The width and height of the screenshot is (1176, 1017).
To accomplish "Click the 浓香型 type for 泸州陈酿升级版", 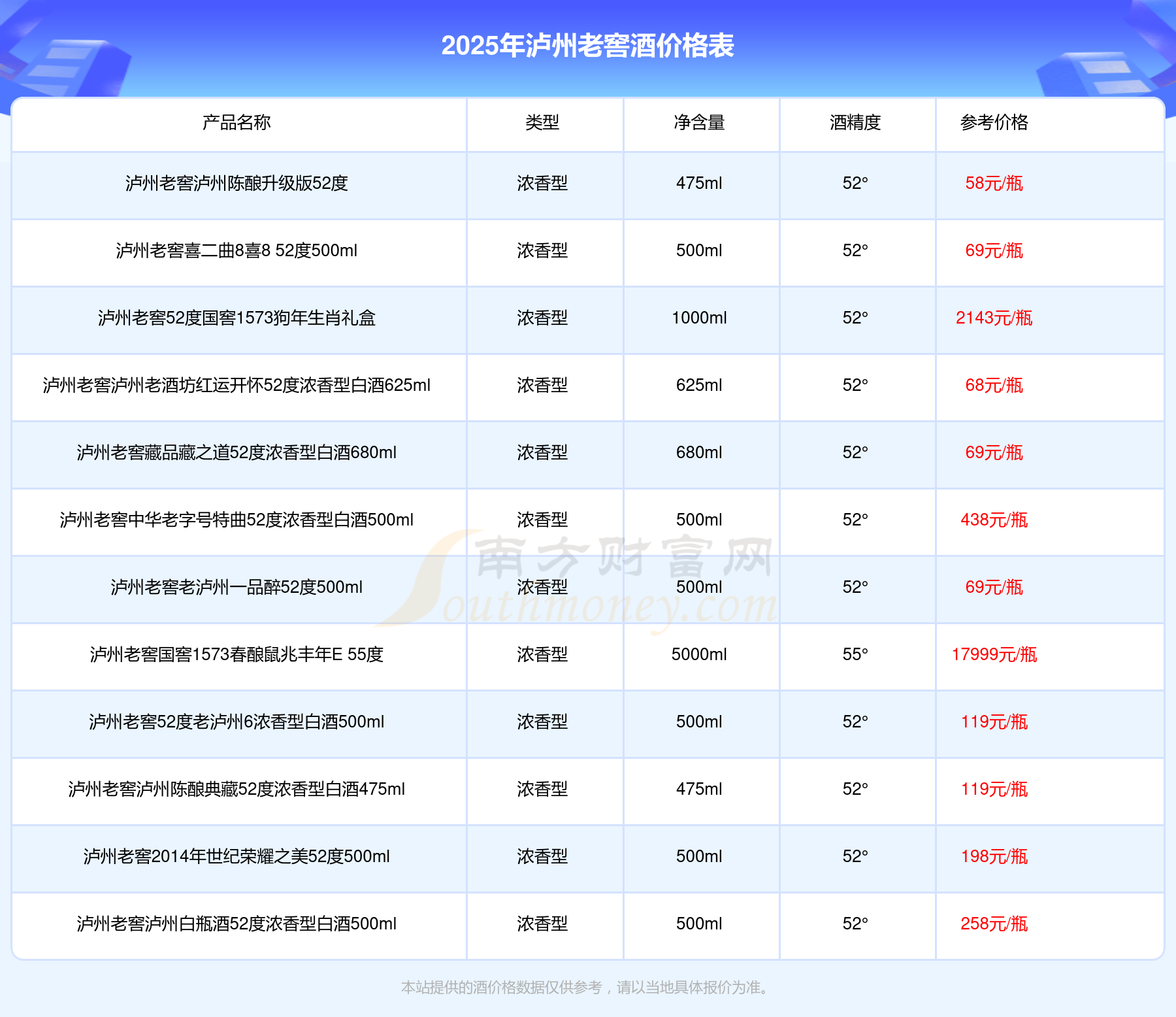I will (x=542, y=184).
